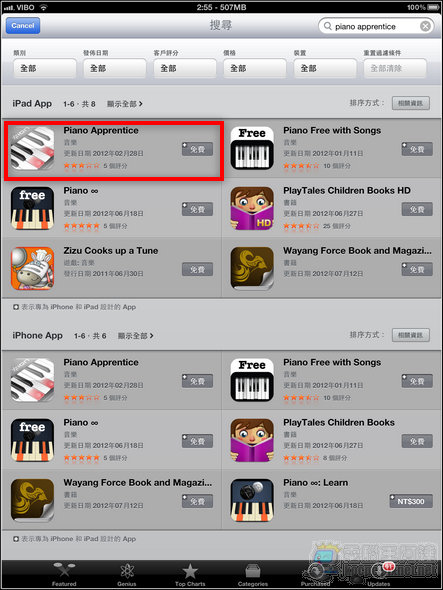Open Wayang Force iPad app icon
Viewport: 443px width, 590px height.
coord(252,269)
